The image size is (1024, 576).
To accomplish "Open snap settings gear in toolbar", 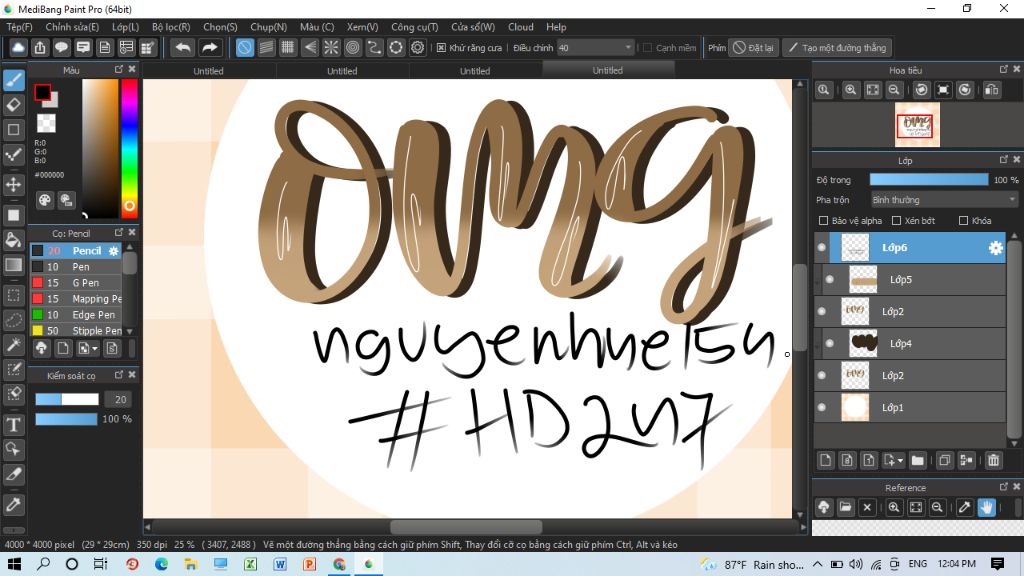I will click(418, 48).
